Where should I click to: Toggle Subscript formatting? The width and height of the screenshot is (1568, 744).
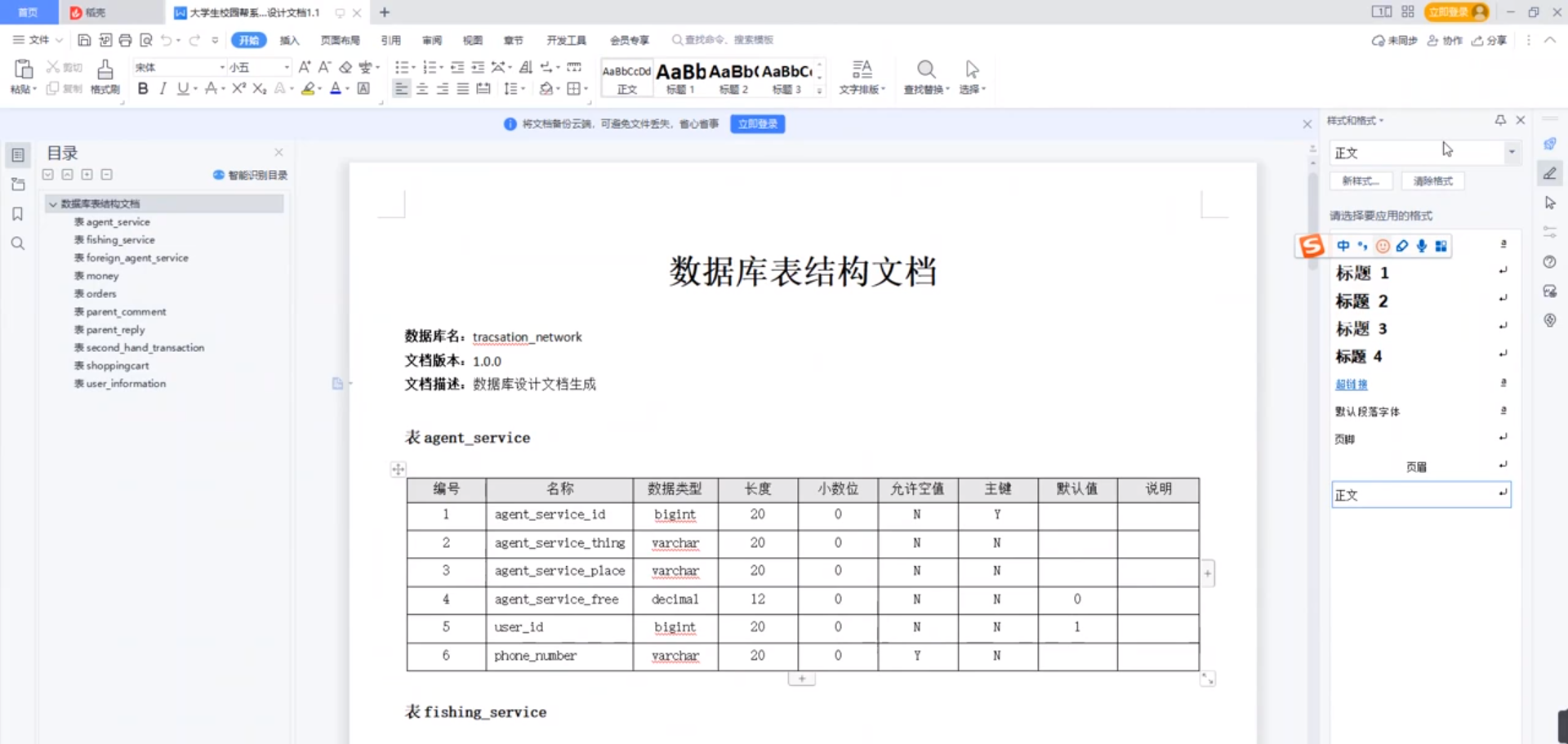(259, 88)
